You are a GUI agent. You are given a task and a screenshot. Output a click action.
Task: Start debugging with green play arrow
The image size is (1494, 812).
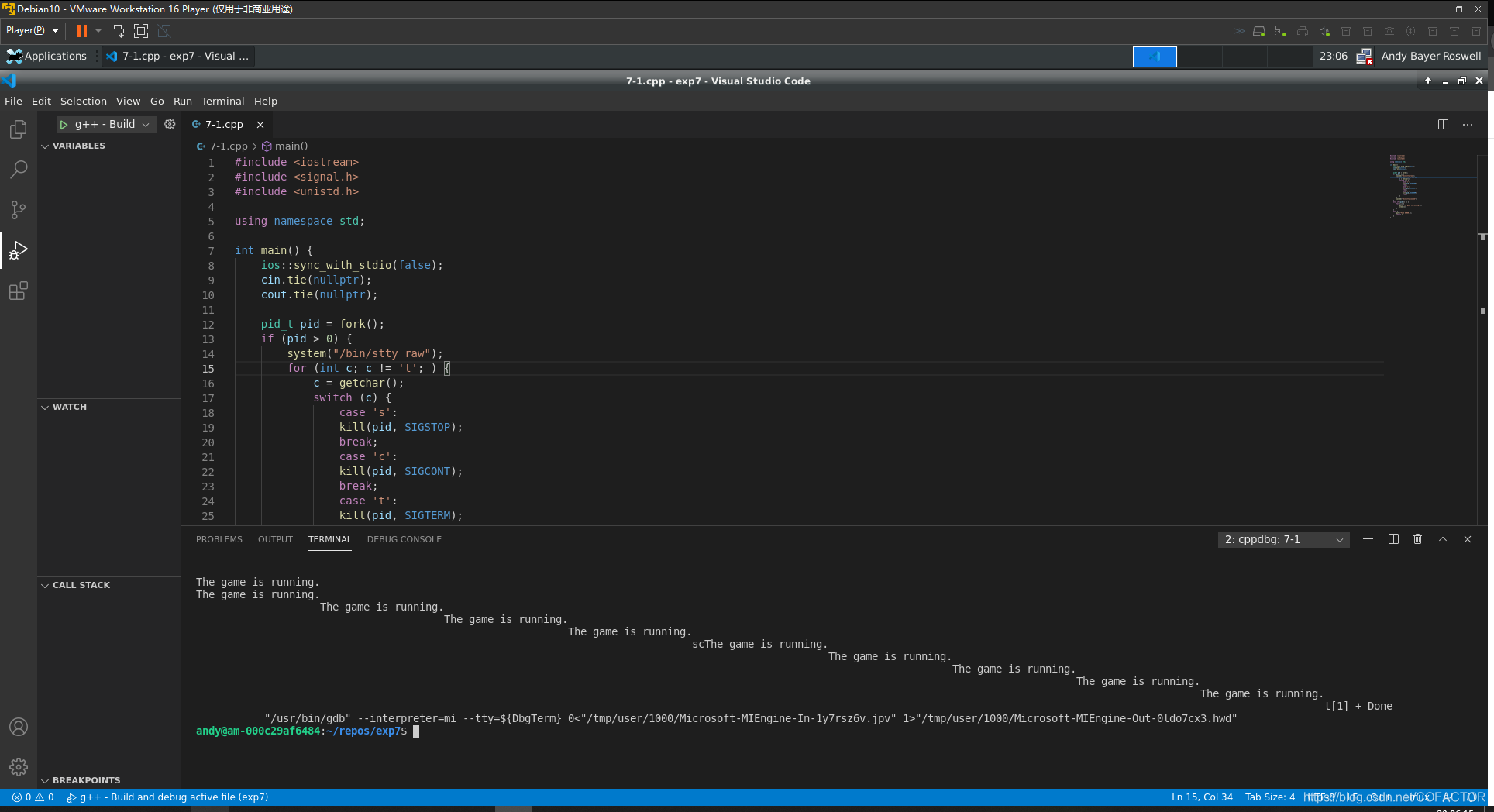click(64, 124)
